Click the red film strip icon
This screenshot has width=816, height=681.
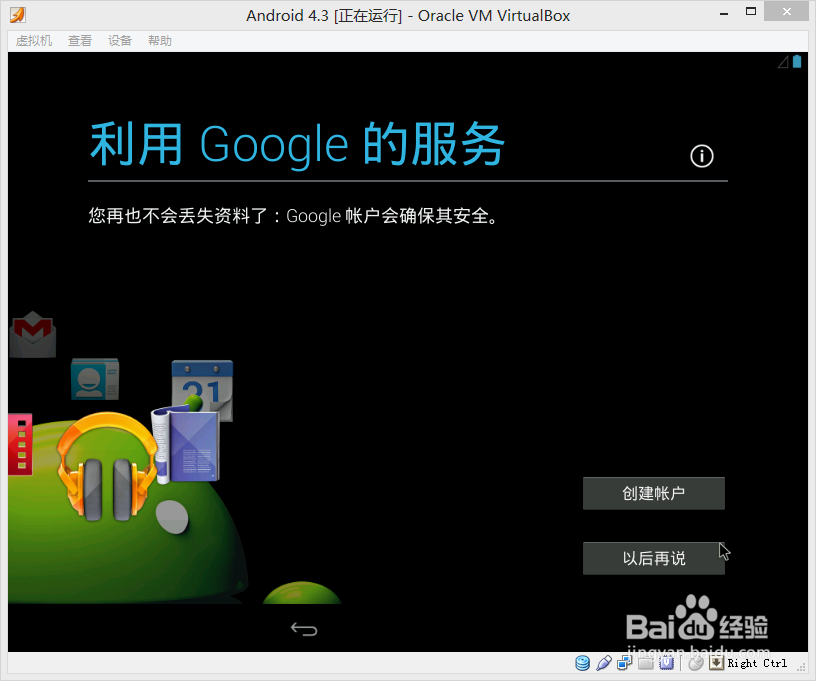click(x=20, y=444)
